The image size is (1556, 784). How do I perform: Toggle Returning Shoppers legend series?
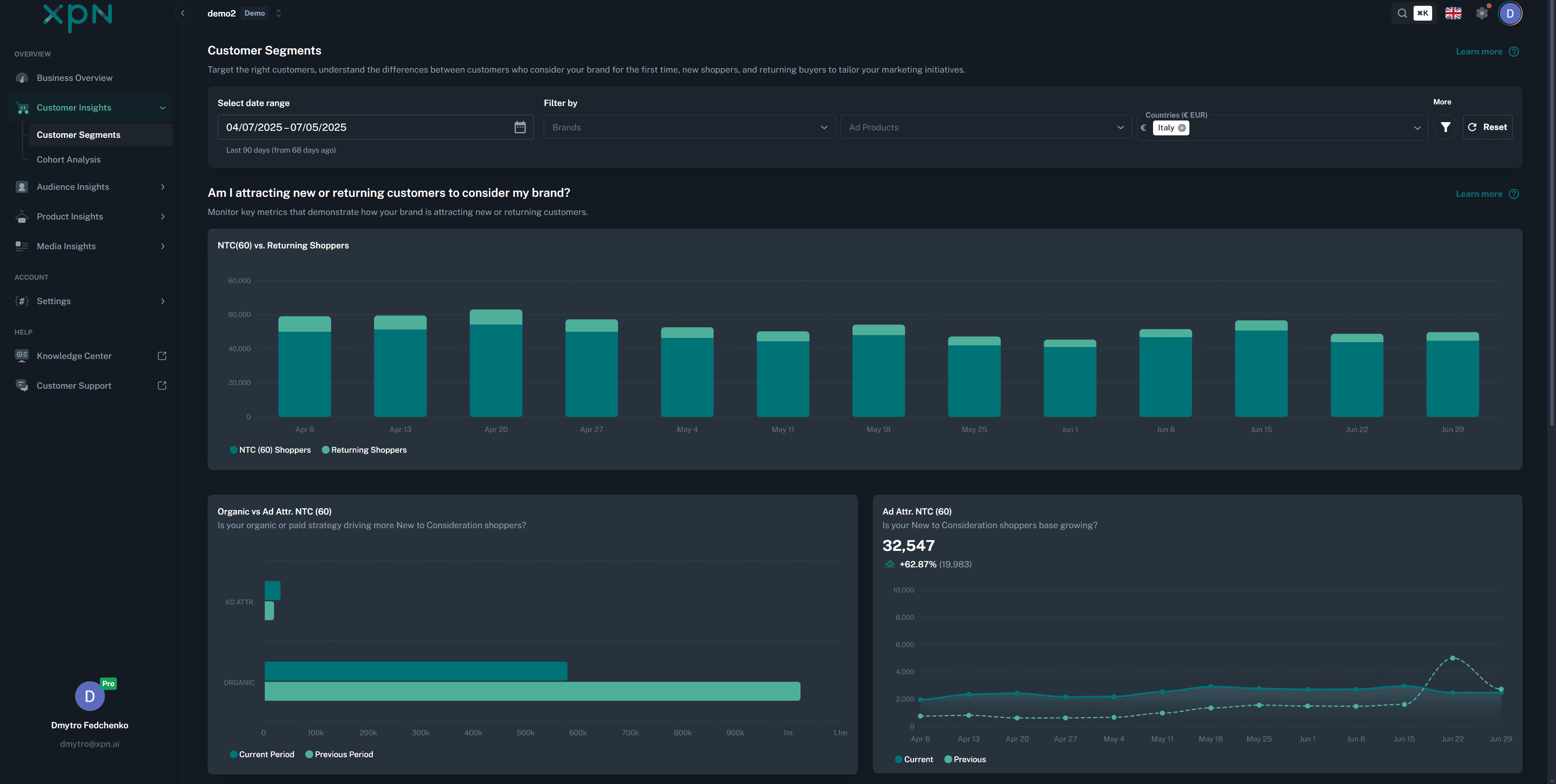(364, 450)
